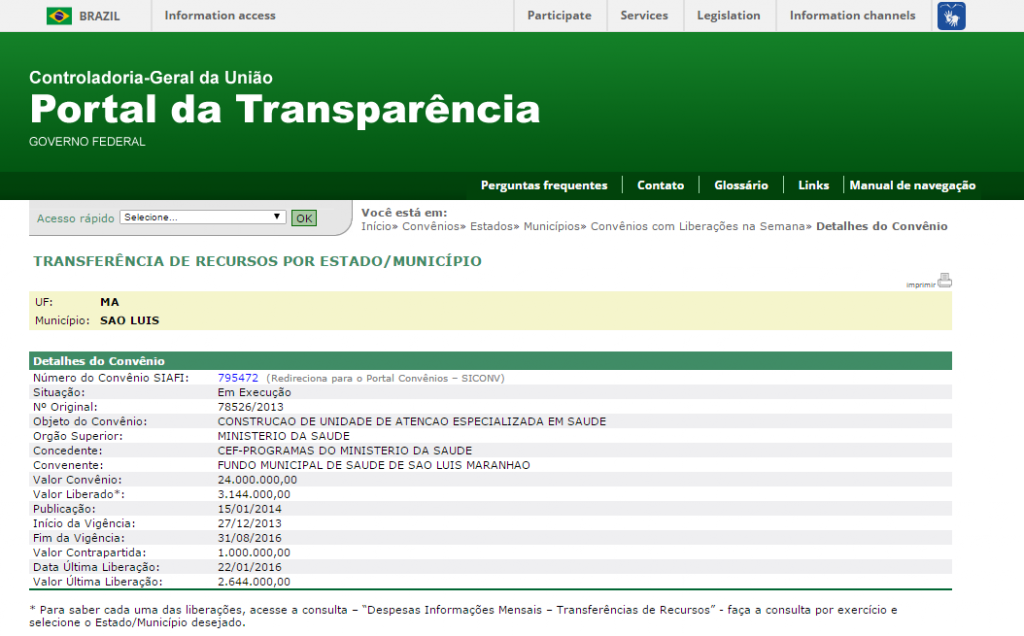Click the Municípios breadcrumb link

(551, 227)
